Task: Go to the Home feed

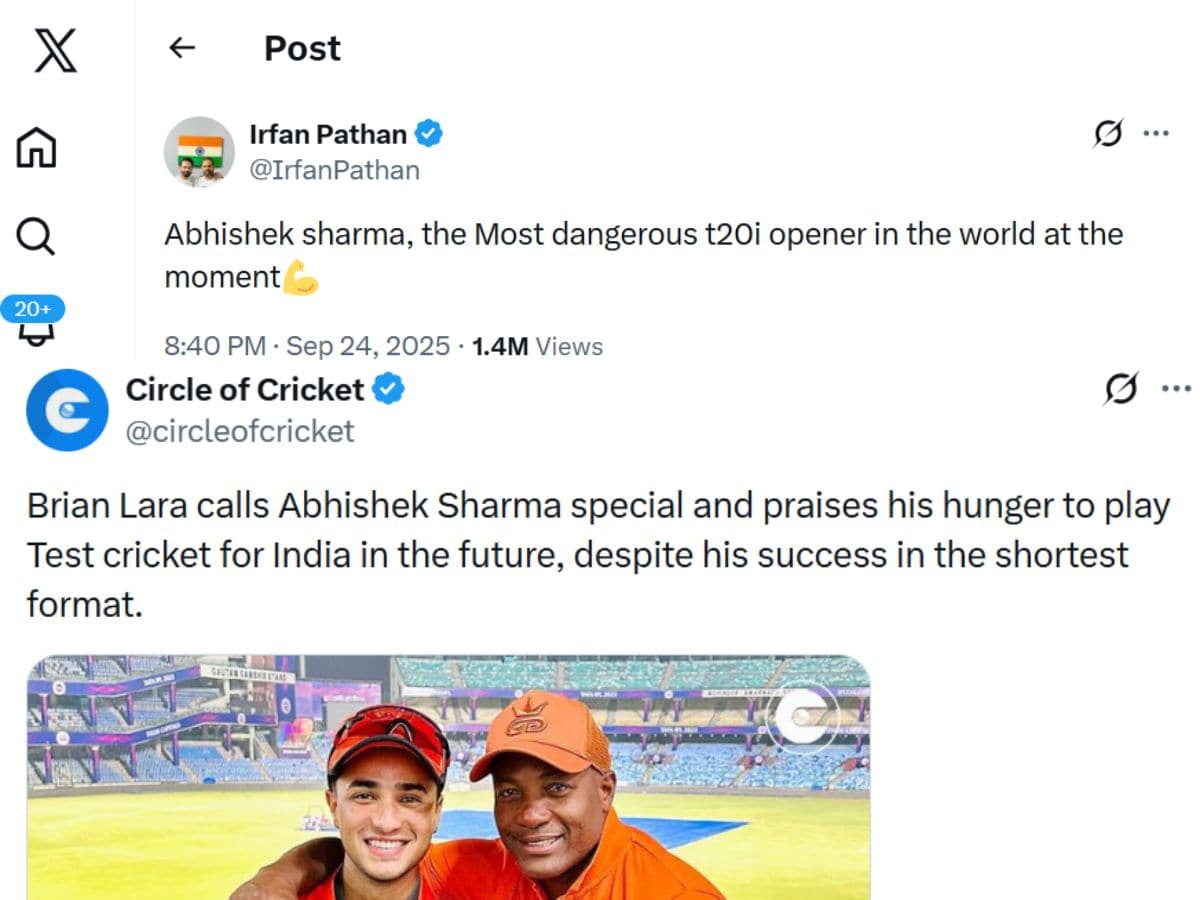Action: [x=37, y=148]
